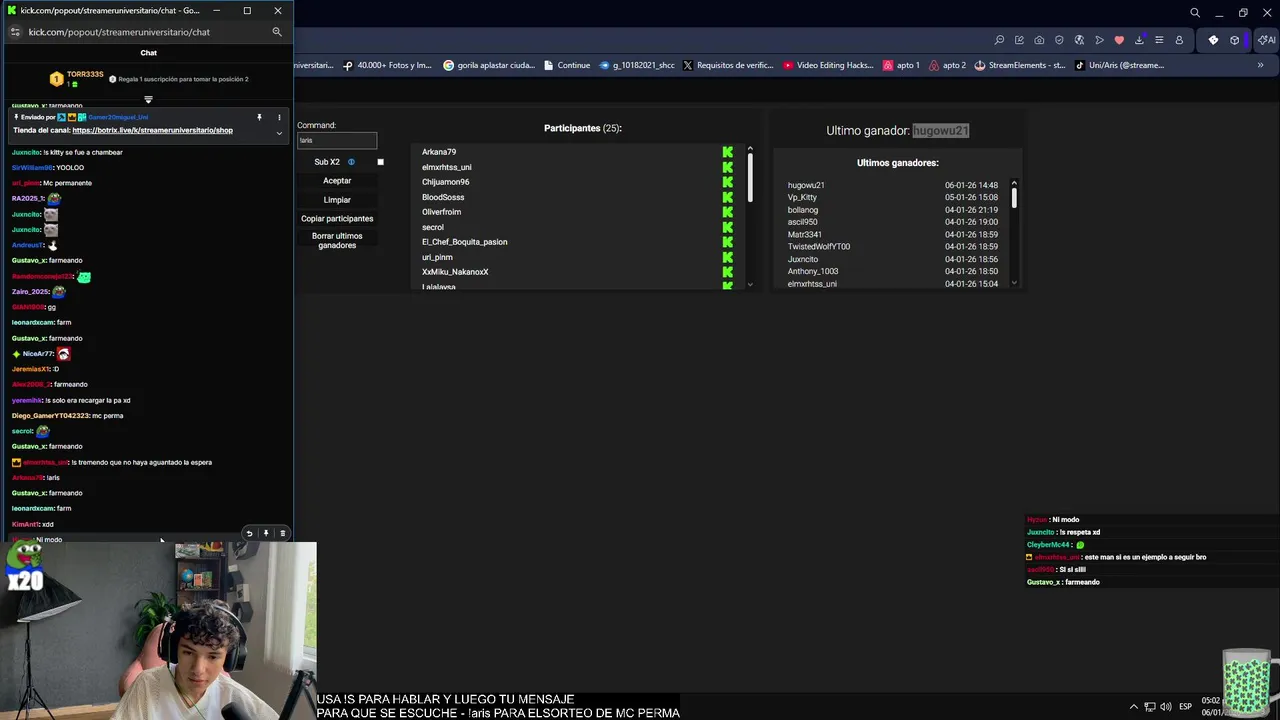Click the participants list scroll up arrow
This screenshot has width=1280, height=720.
coord(750,150)
